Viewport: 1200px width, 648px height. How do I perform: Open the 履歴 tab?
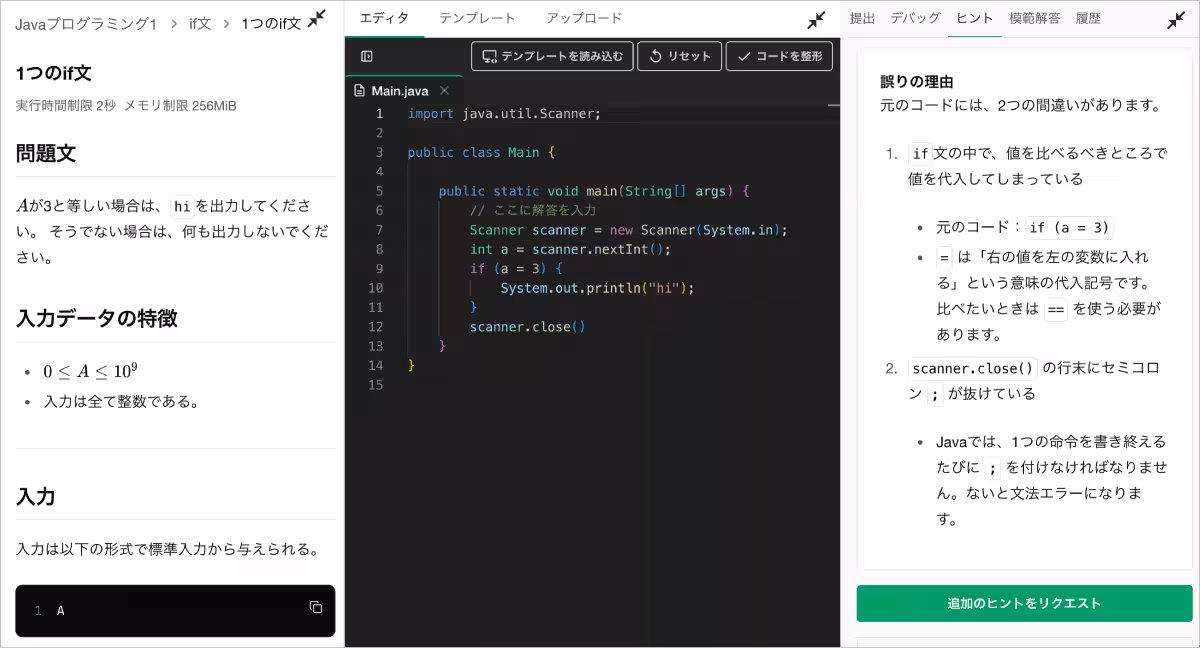[1088, 18]
